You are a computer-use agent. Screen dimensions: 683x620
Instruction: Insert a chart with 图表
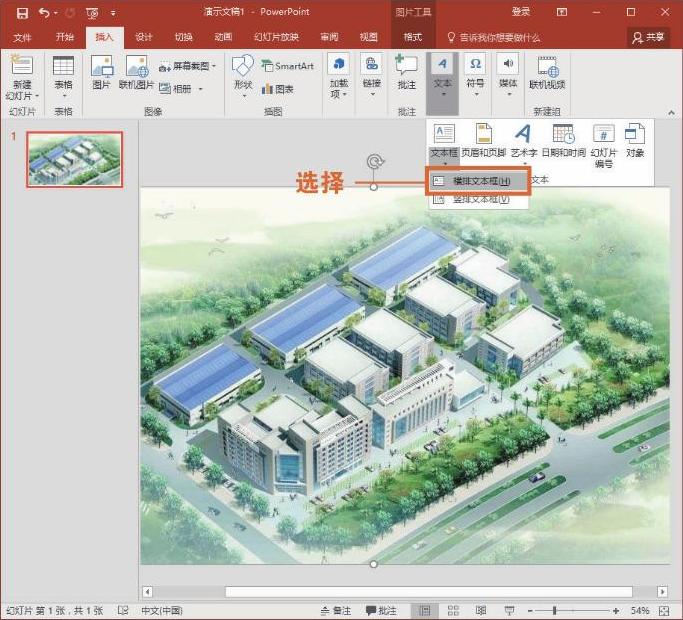pyautogui.click(x=277, y=89)
